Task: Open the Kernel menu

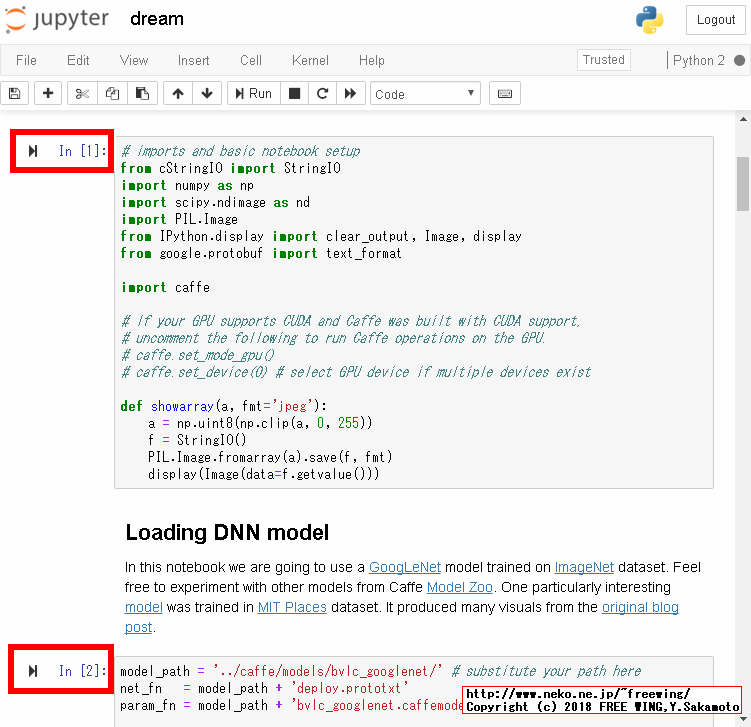Action: (x=310, y=61)
